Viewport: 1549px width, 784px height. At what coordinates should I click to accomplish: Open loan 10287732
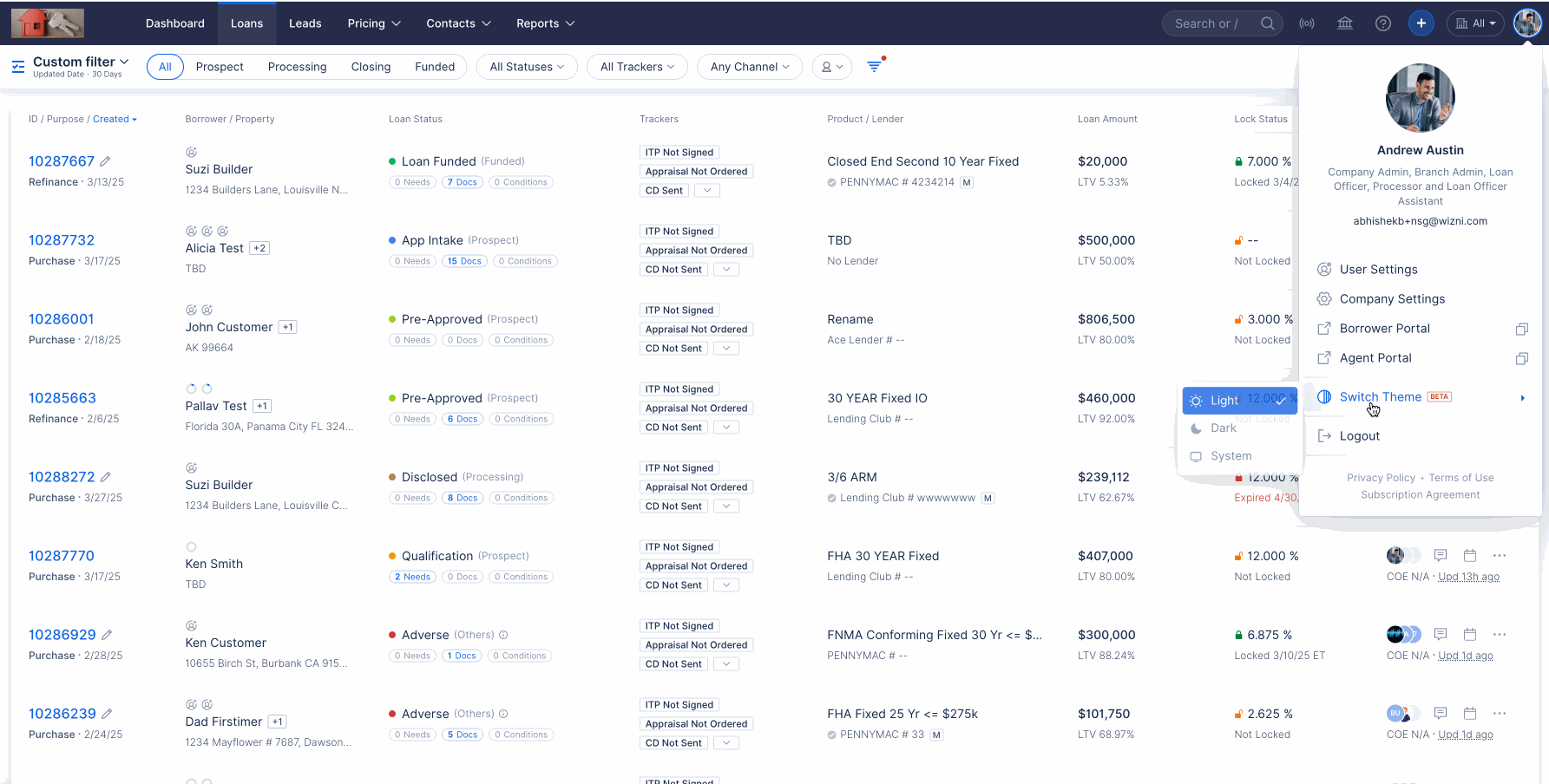click(x=62, y=240)
